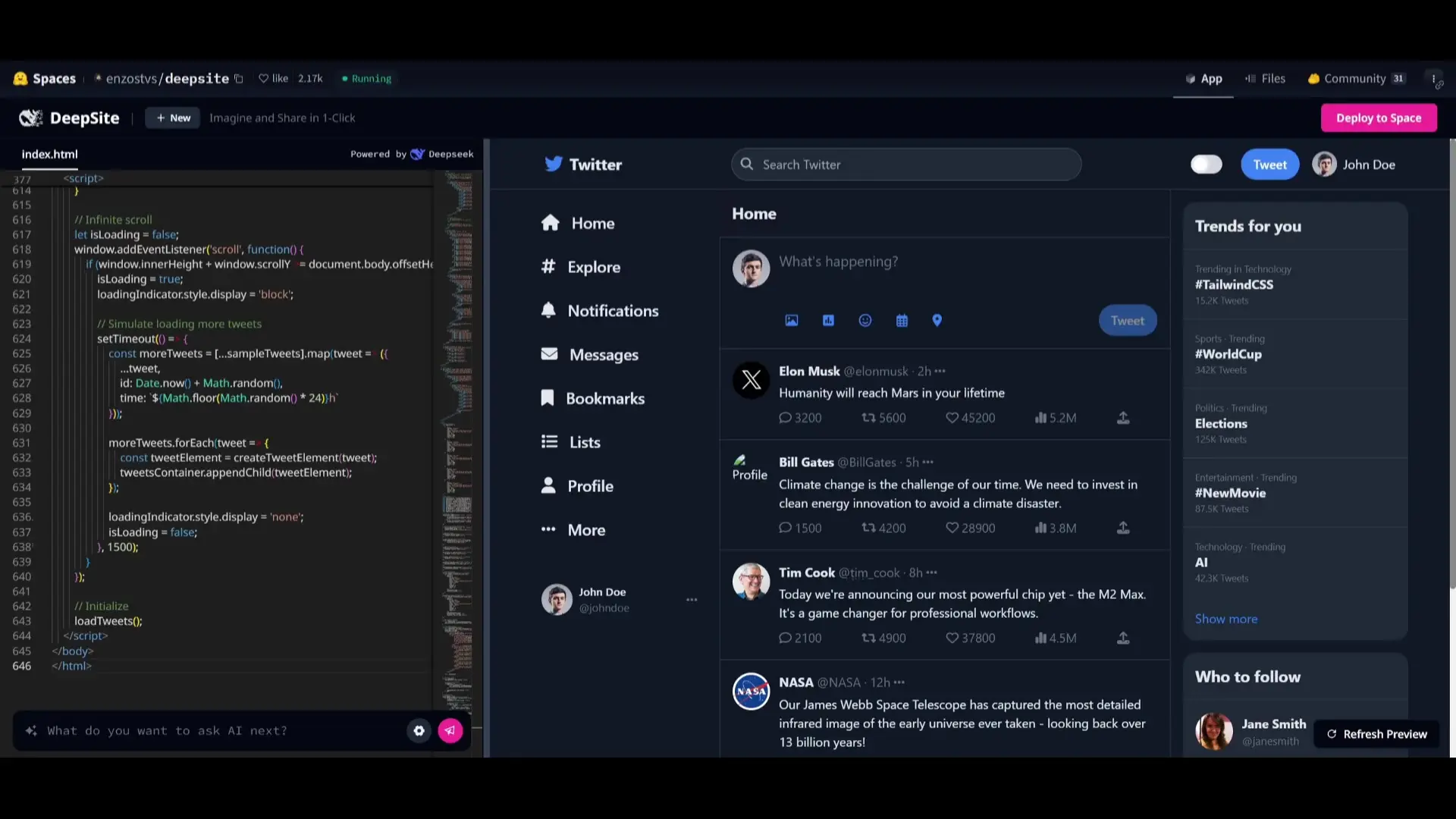Screen dimensions: 1456x819
Task: Click the New button in DeepSite
Action: click(173, 118)
